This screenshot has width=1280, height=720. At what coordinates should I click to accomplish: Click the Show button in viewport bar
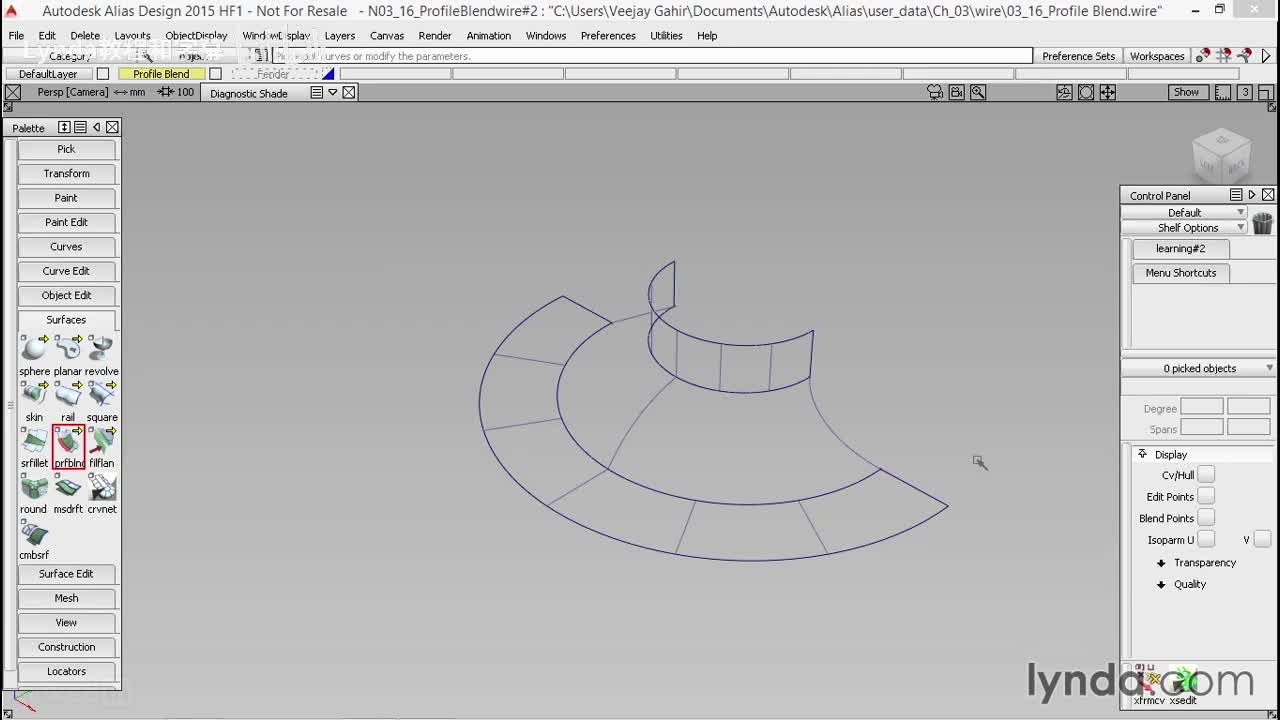pyautogui.click(x=1186, y=92)
